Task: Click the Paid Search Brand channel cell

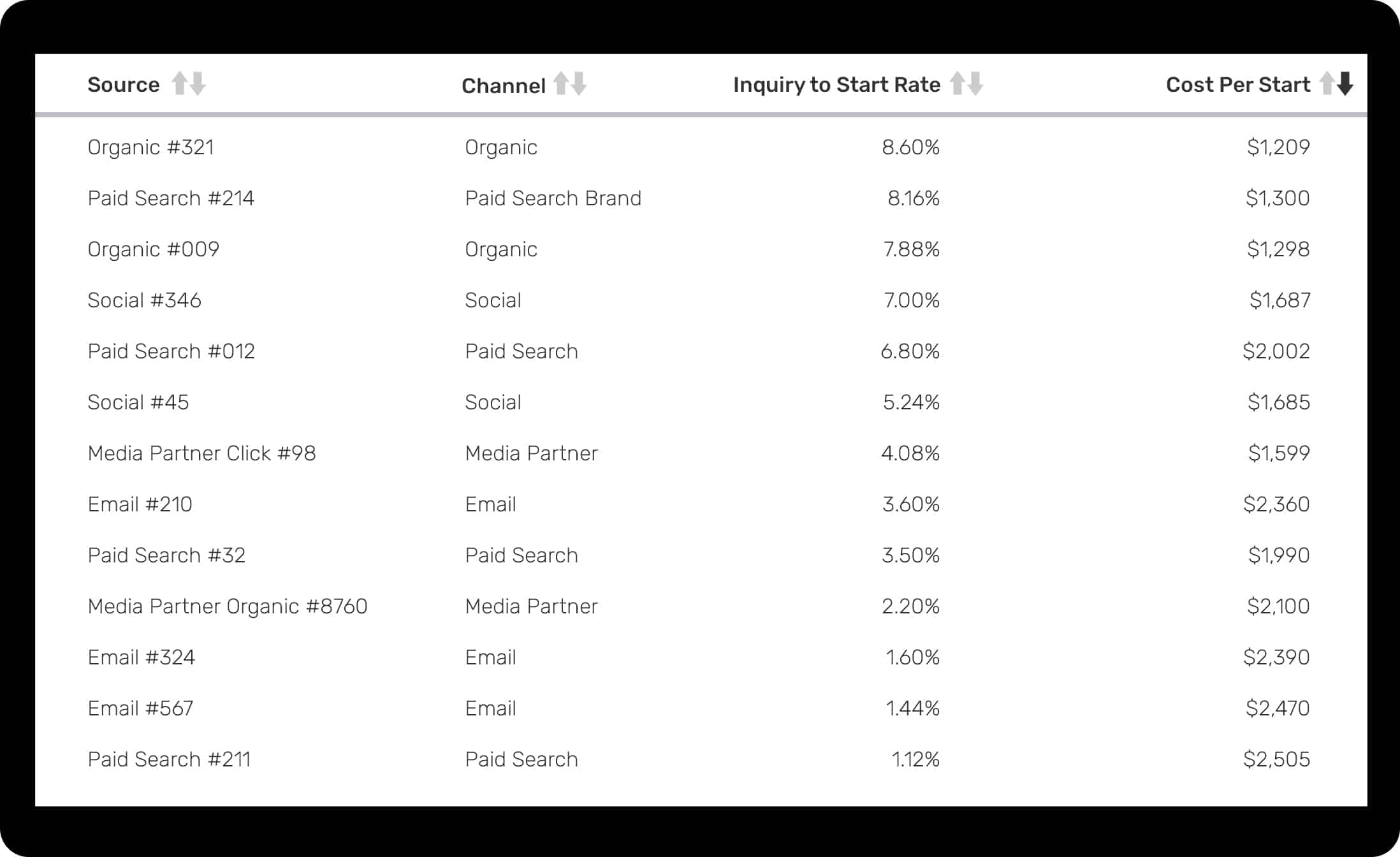Action: click(553, 198)
